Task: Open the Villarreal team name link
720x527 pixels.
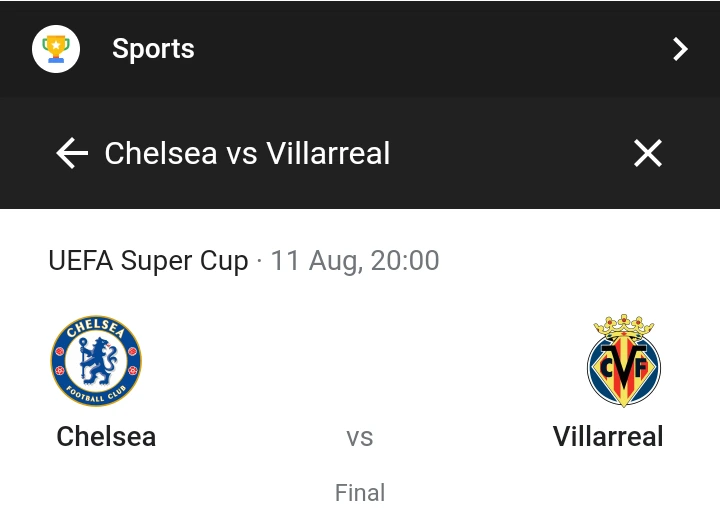Action: coord(608,436)
